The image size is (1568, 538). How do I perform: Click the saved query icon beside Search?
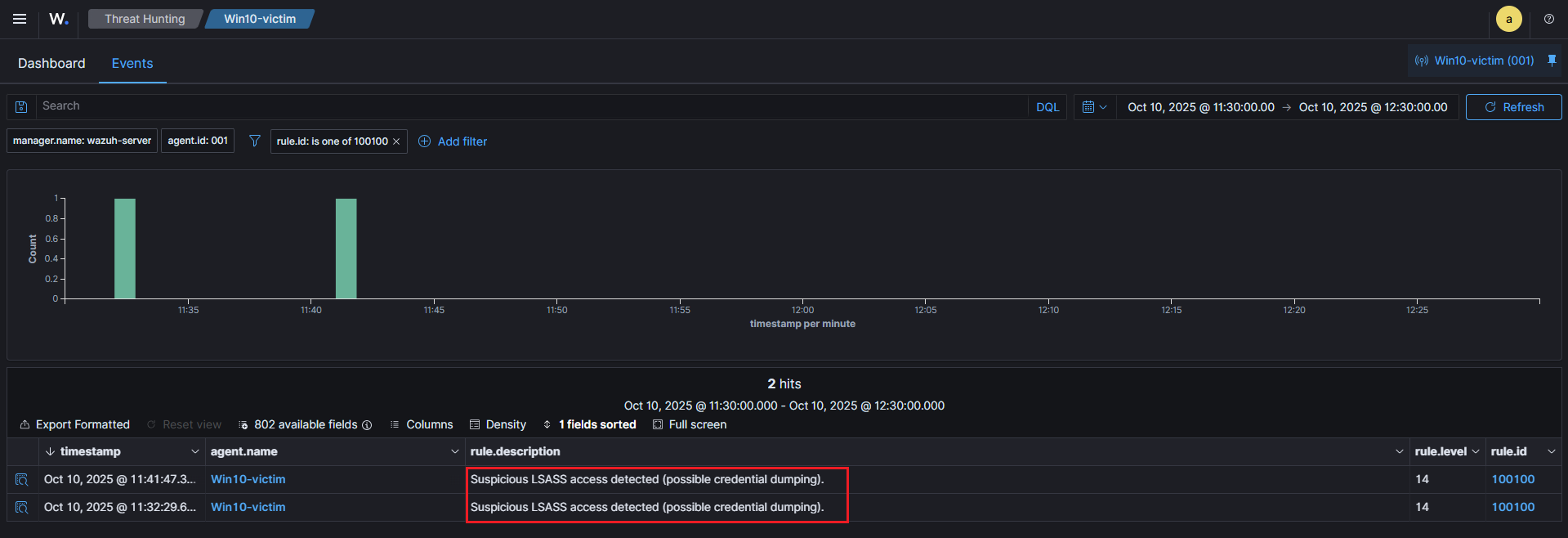[21, 107]
